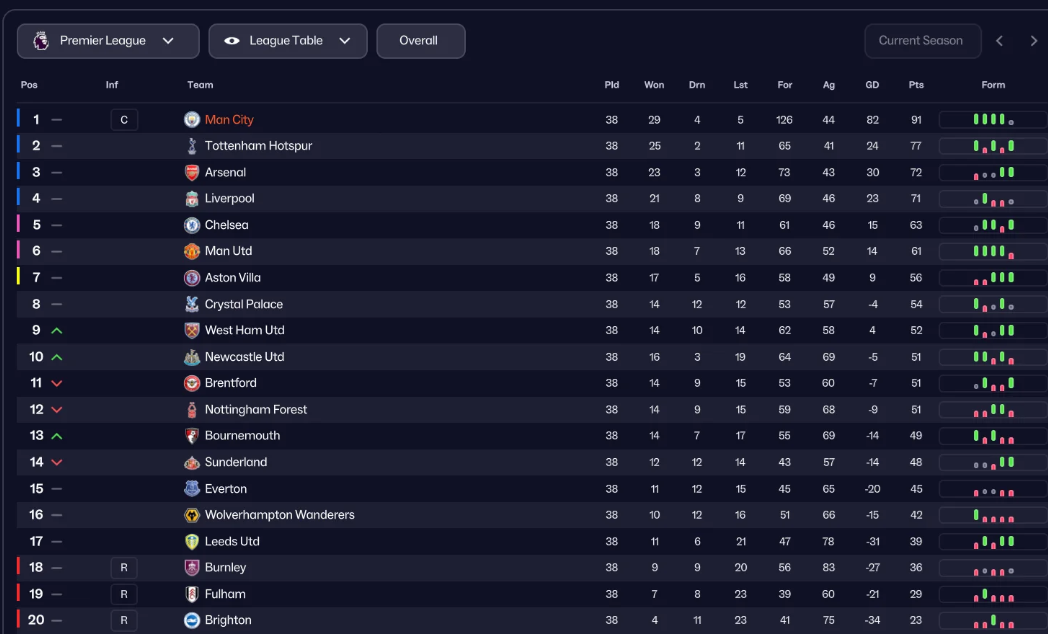This screenshot has height=634, width=1048.
Task: Click the Leeds Utd crest icon
Action: click(192, 541)
